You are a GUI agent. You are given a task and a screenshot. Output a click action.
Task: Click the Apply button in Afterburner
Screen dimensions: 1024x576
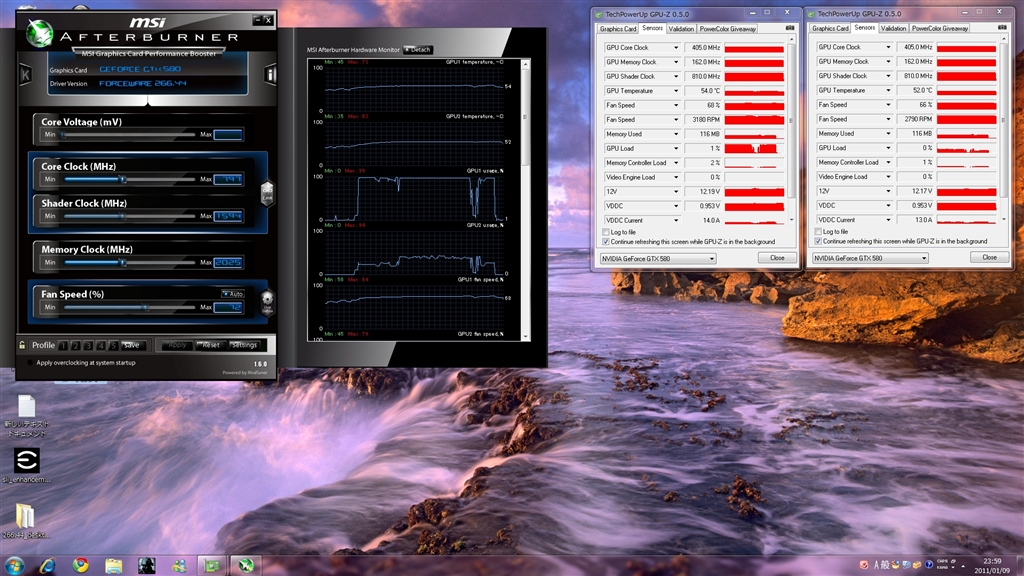tap(177, 345)
